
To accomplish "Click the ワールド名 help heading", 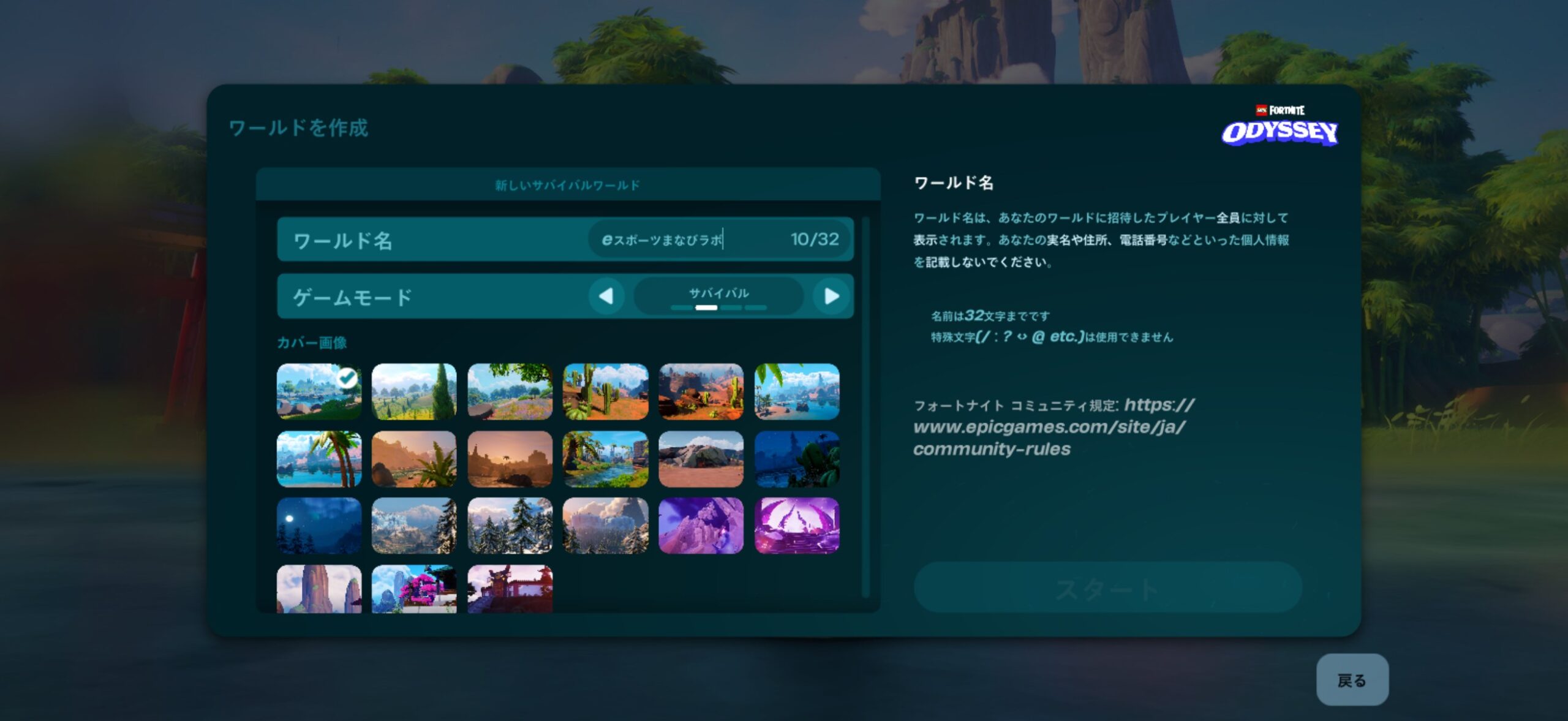I will tap(954, 183).
